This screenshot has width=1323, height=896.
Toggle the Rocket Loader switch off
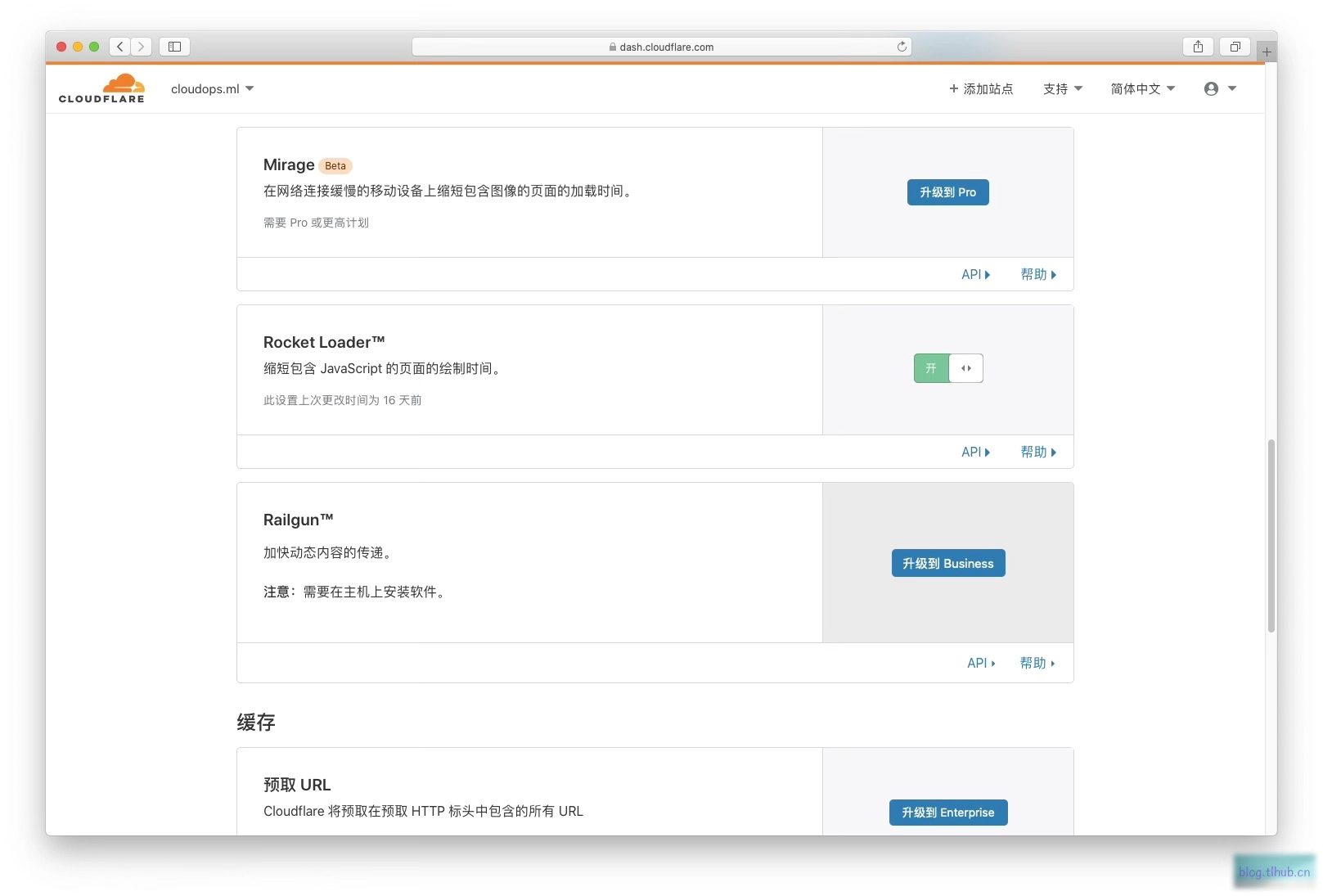click(948, 368)
